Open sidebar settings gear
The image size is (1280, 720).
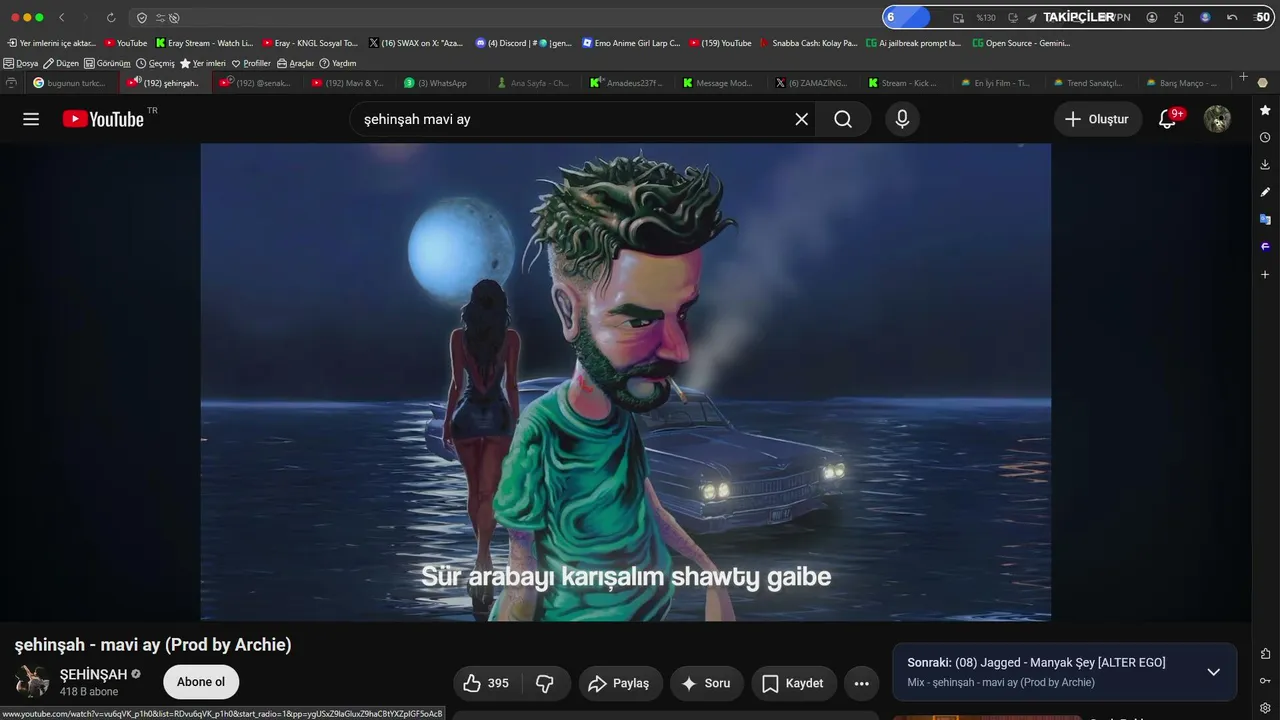1265,708
